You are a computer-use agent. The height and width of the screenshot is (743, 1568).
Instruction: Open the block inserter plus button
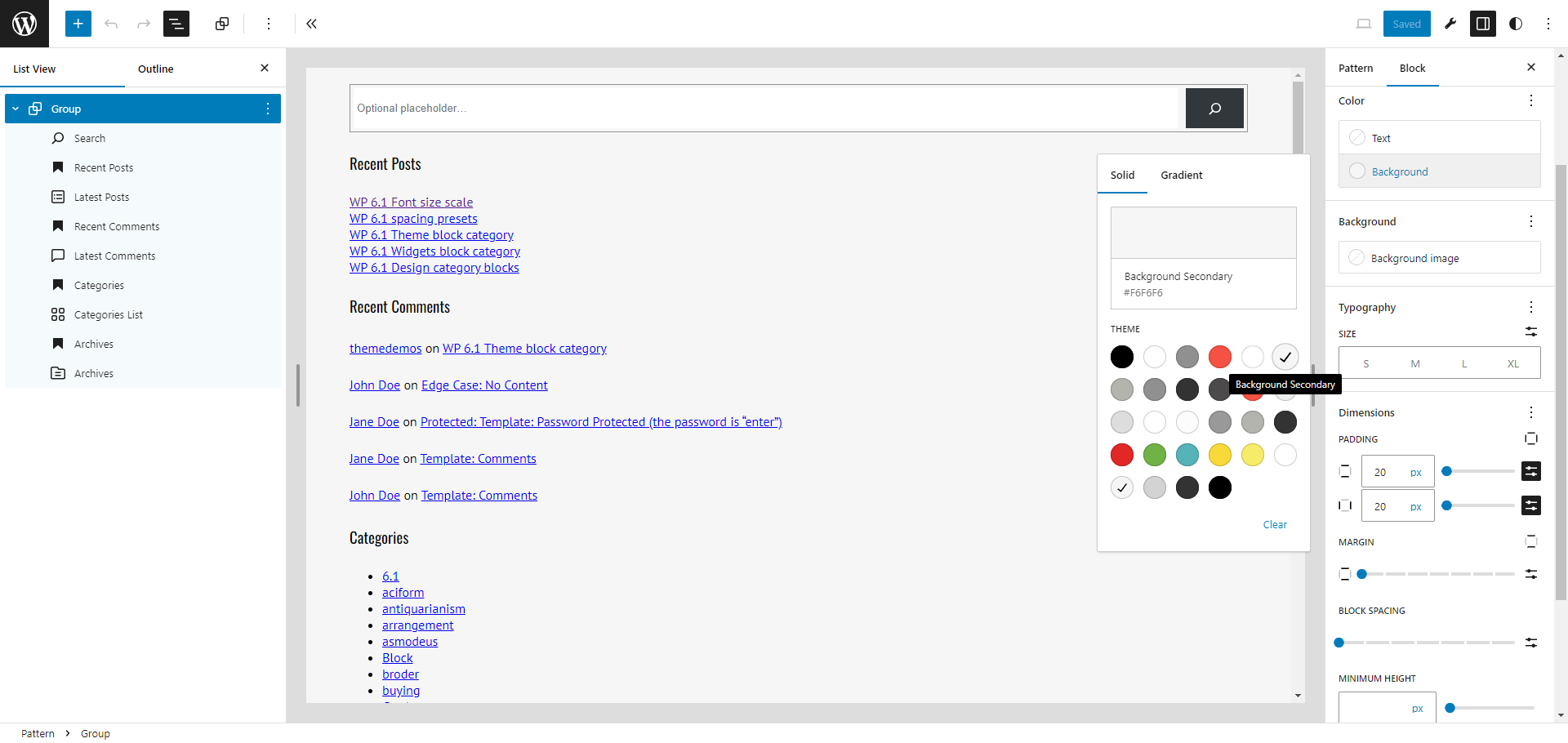(x=78, y=24)
